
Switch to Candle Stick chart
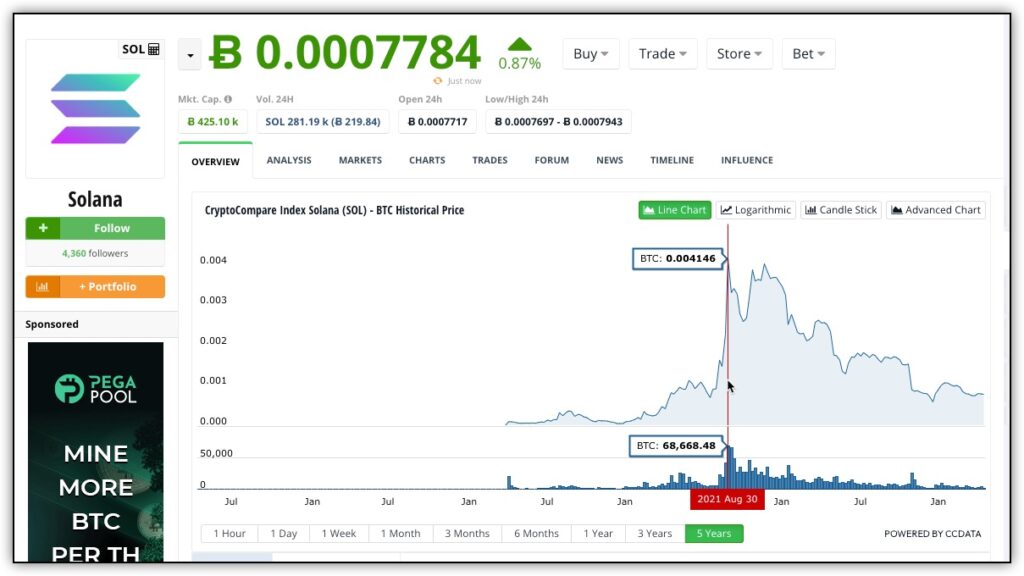pos(841,210)
